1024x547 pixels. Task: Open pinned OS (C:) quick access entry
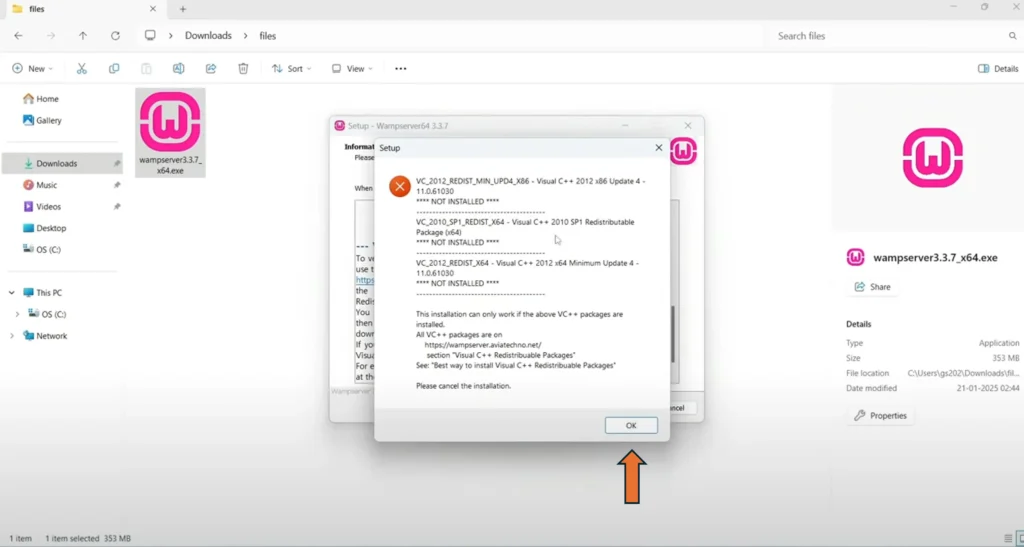click(48, 249)
